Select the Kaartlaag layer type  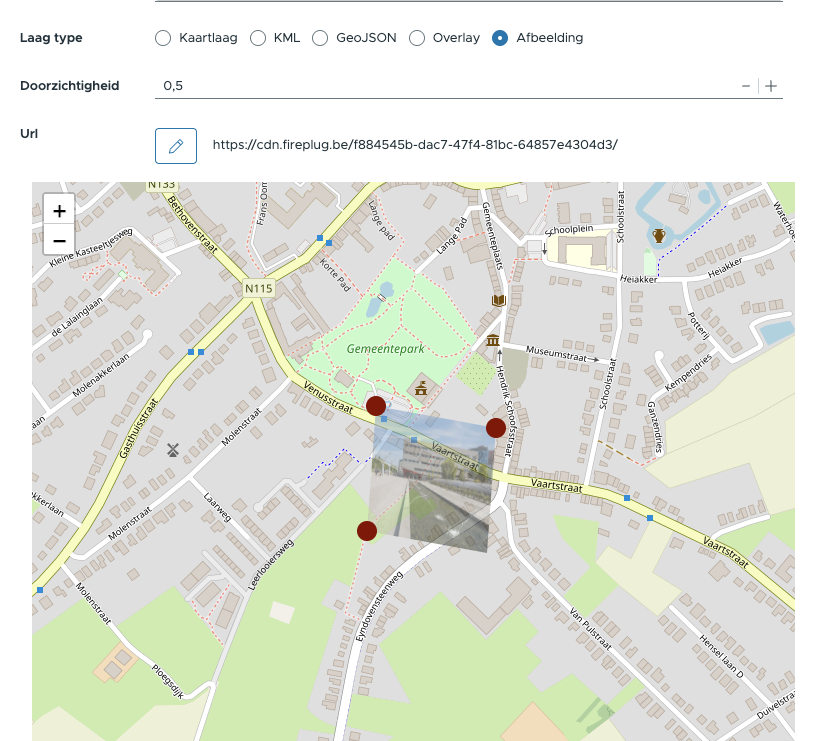[163, 38]
